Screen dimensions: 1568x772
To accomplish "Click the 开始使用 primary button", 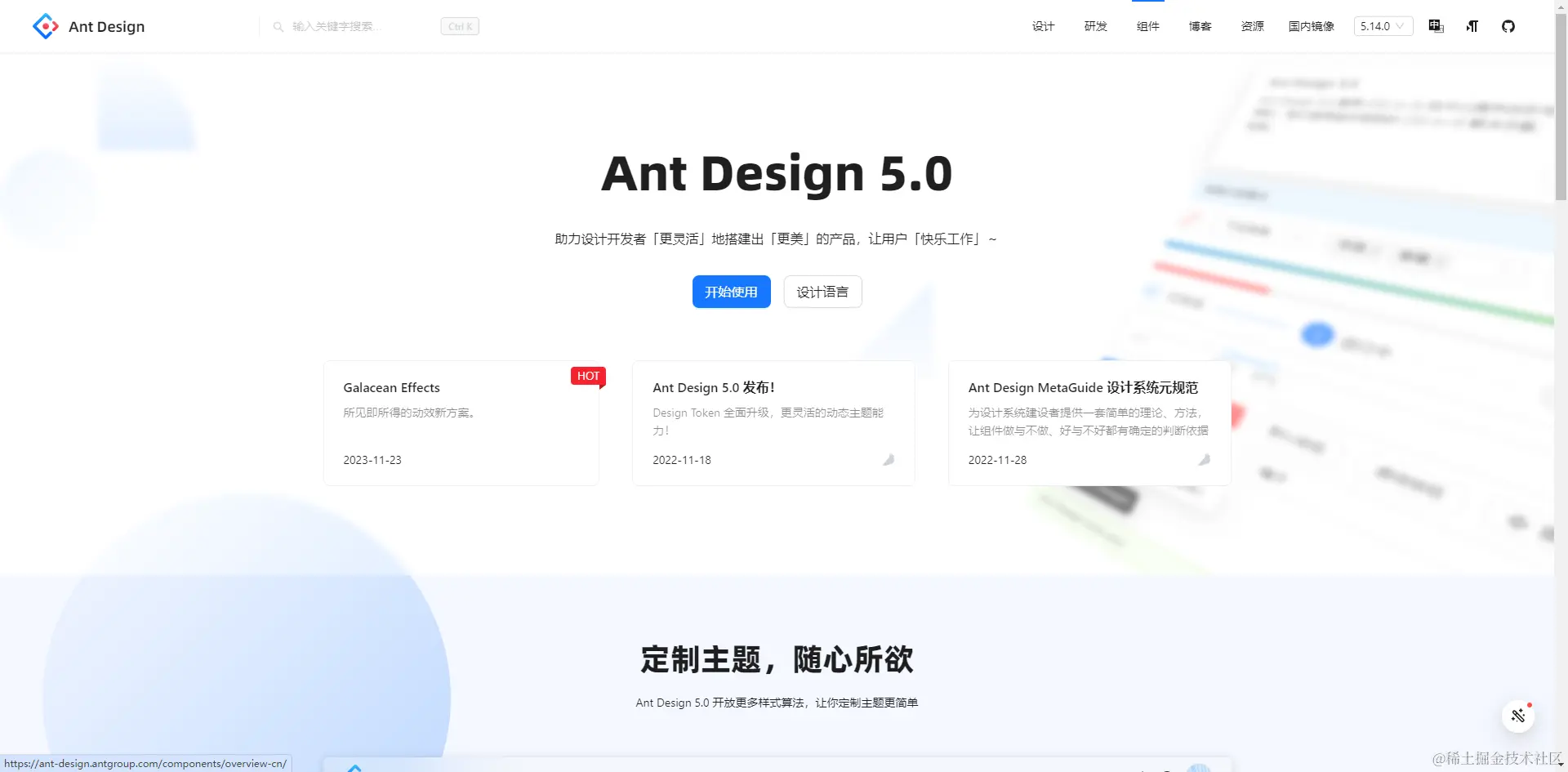I will point(731,292).
